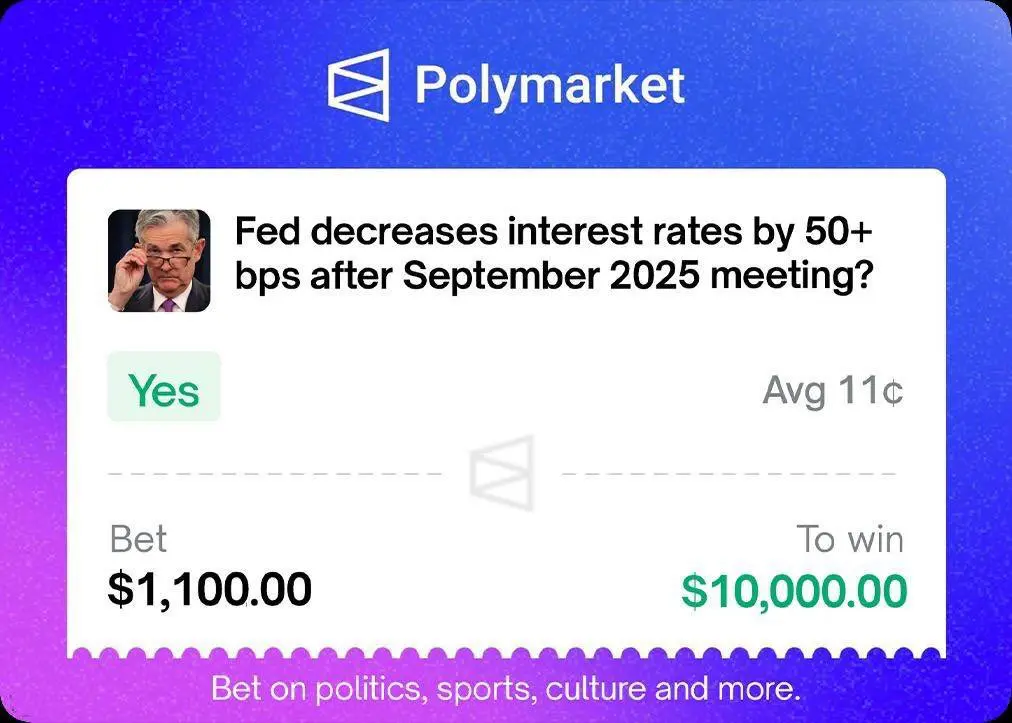Click the word "sports" in the tagline
The height and width of the screenshot is (723, 1012).
[488, 690]
